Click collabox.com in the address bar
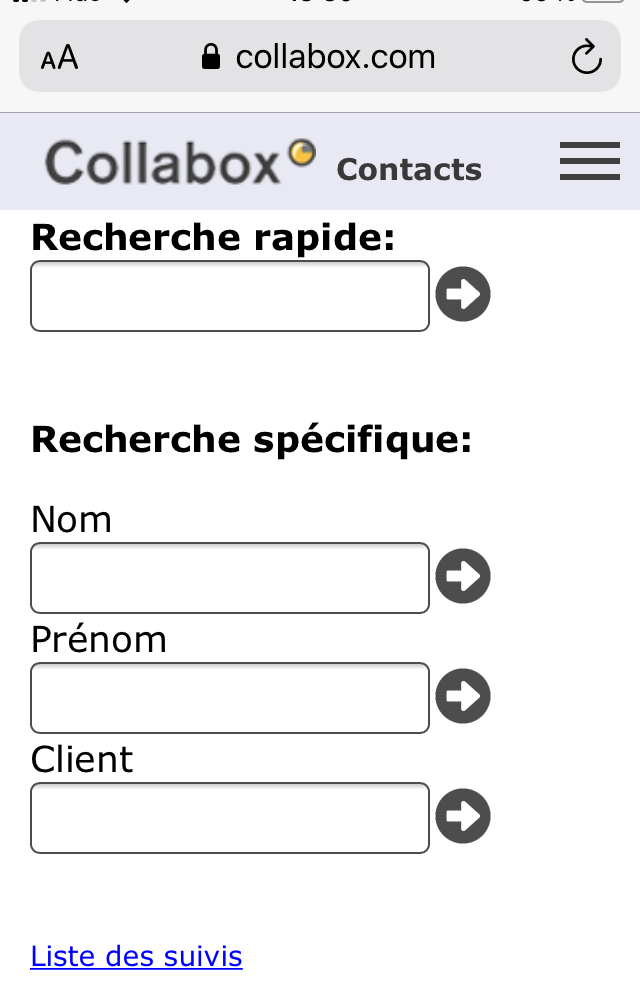This screenshot has width=640, height=986. [334, 57]
